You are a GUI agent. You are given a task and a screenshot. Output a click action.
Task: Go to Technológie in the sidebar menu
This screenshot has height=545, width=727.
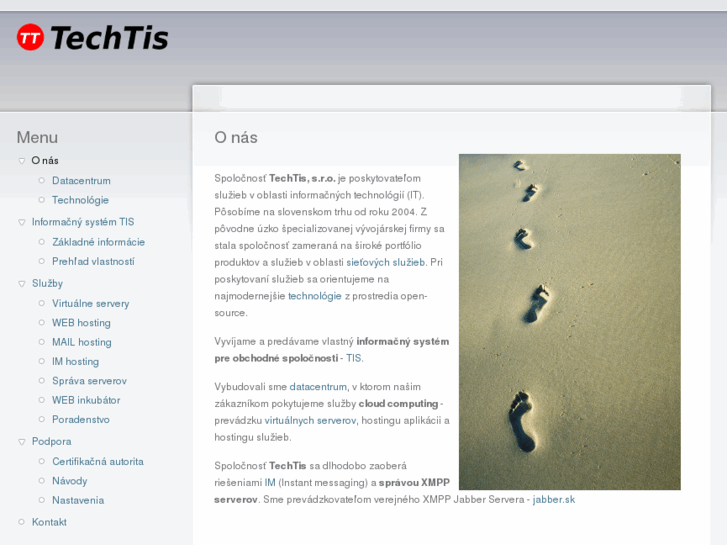tap(80, 200)
